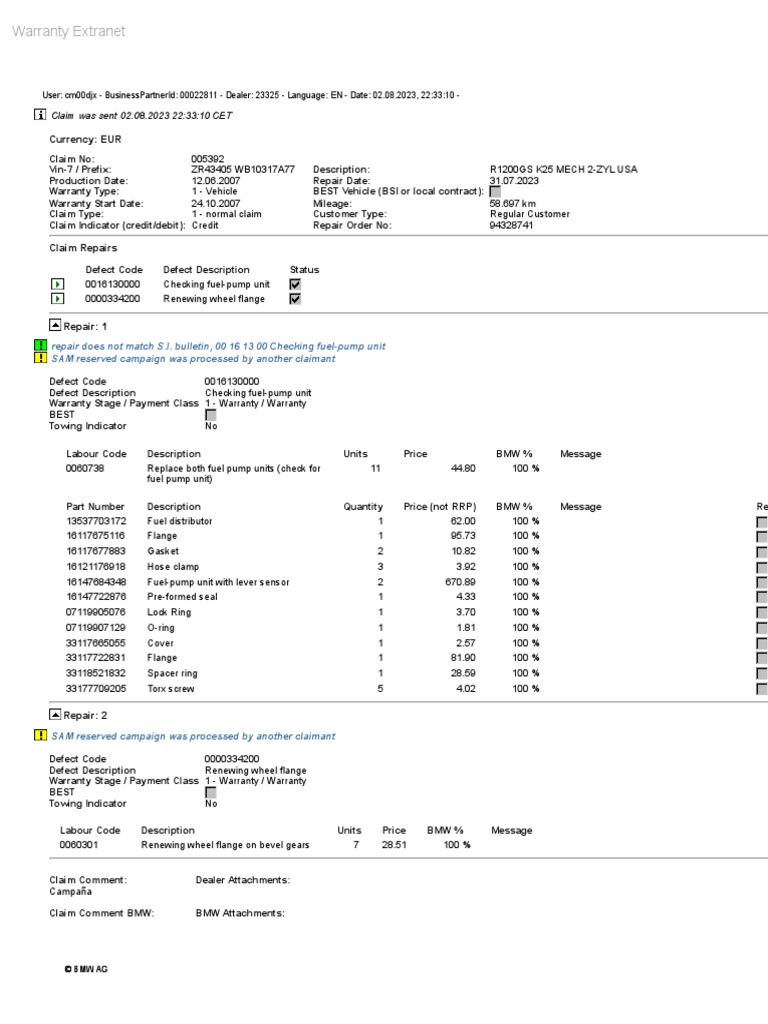The width and height of the screenshot is (768, 1024).
Task: Select description R1200GS K25 MECH 2-ZYL USA
Action: pyautogui.click(x=564, y=169)
